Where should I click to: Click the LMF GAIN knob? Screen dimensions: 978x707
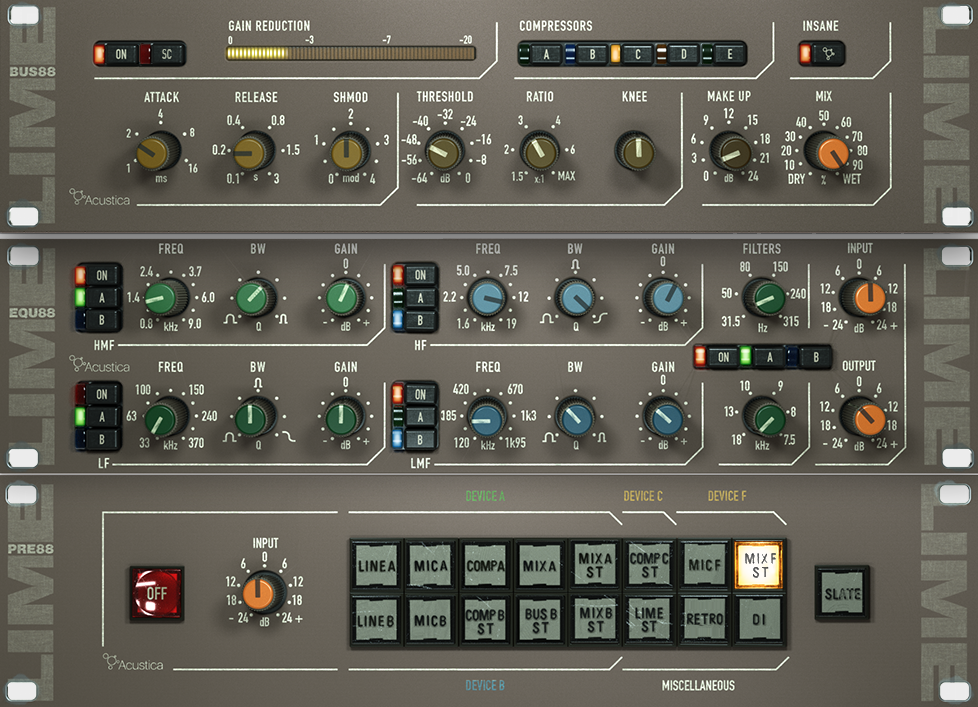coord(663,416)
